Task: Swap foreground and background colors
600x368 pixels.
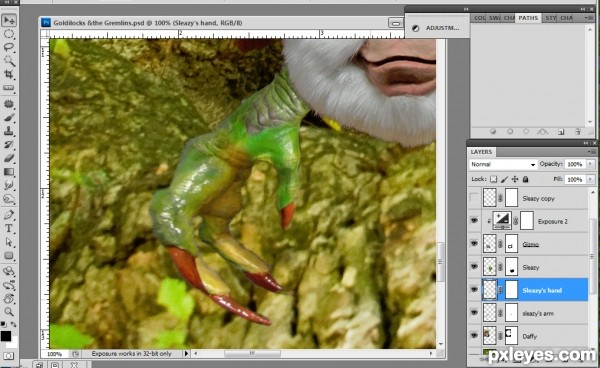Action: [x=14, y=324]
